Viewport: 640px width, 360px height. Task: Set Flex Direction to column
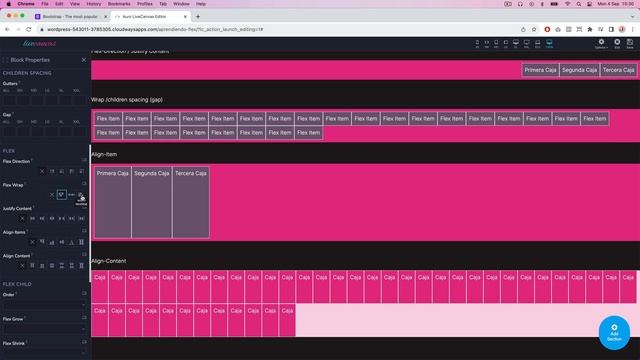[x=71, y=171]
